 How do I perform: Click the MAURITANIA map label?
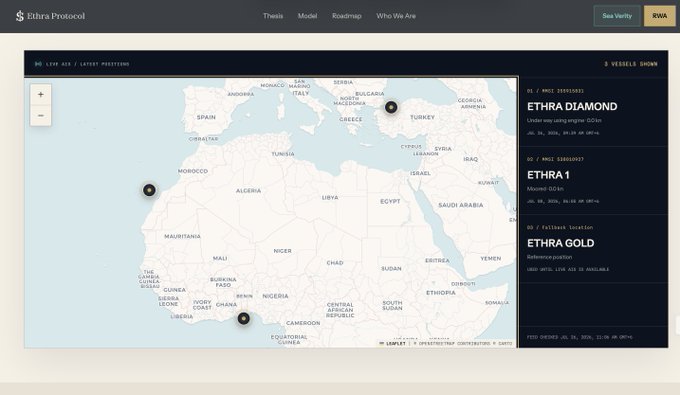[x=182, y=236]
